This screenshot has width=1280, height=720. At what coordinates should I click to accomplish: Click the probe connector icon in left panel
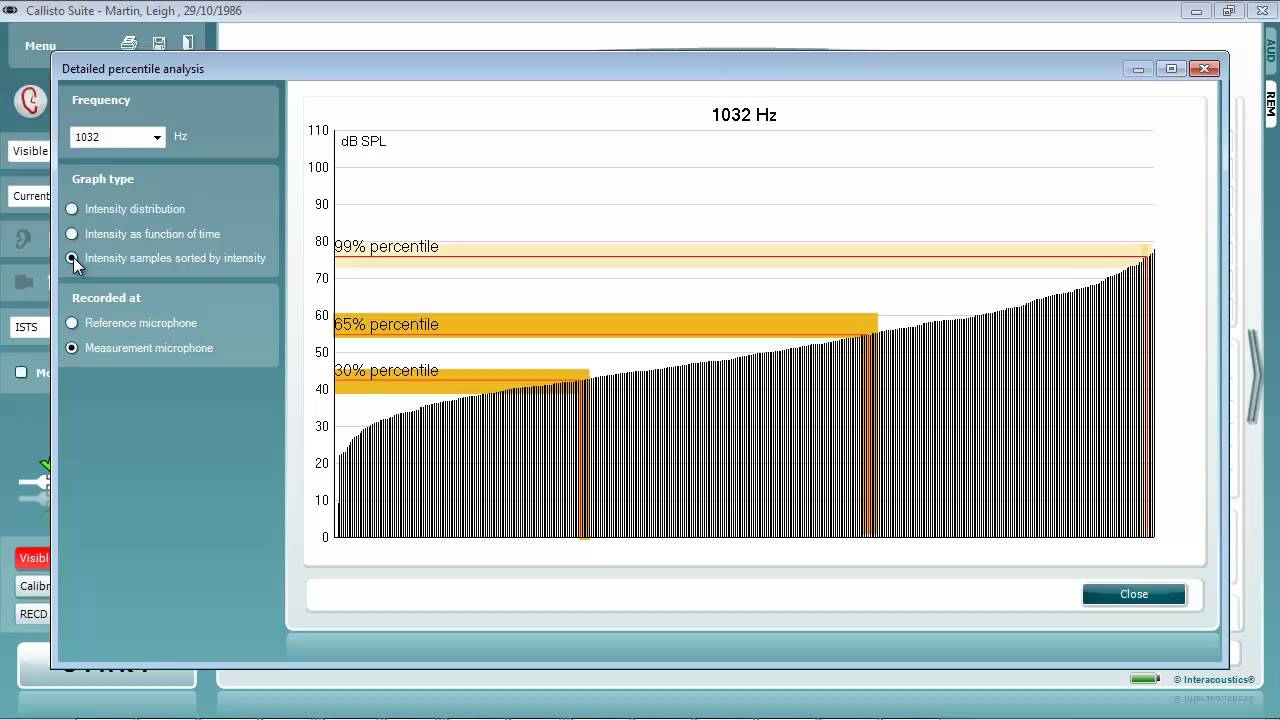pyautogui.click(x=33, y=482)
